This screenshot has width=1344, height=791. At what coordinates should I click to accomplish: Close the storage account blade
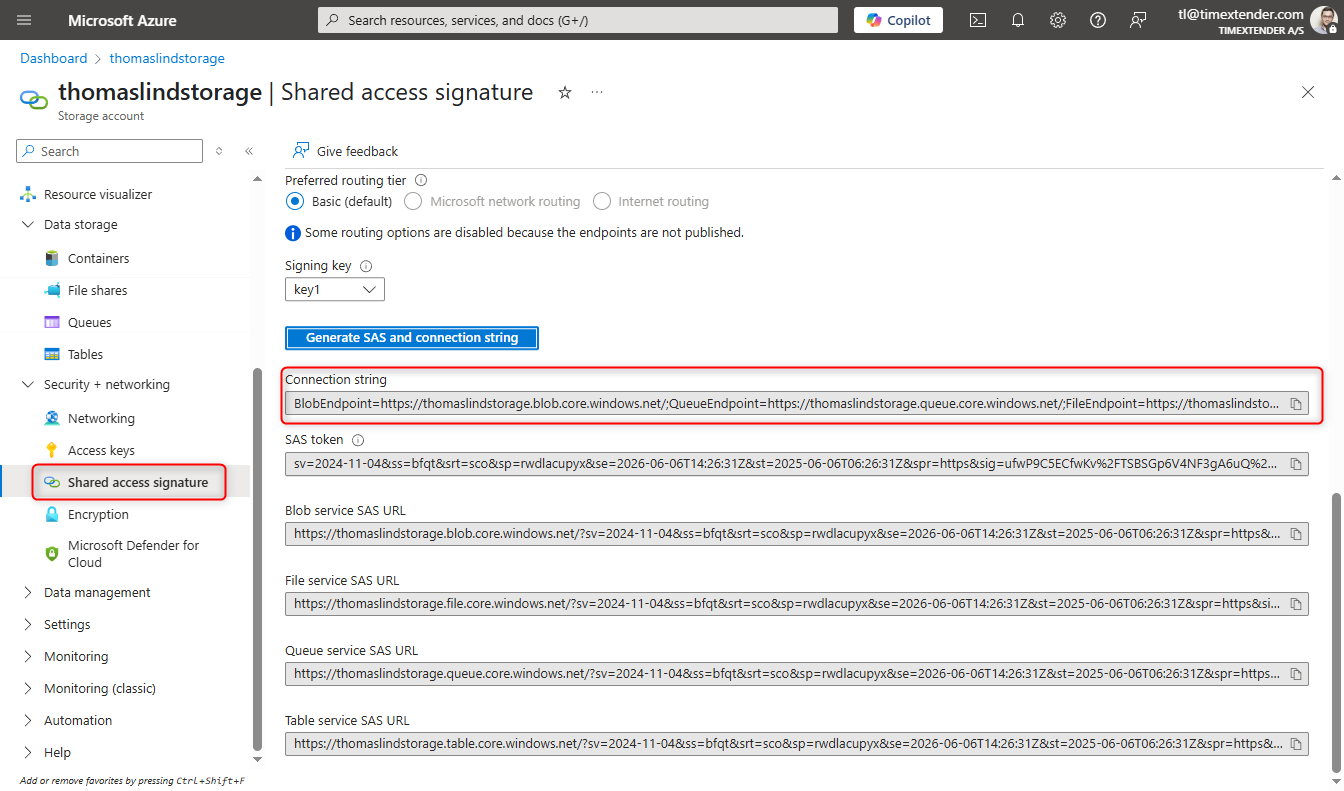click(x=1308, y=92)
